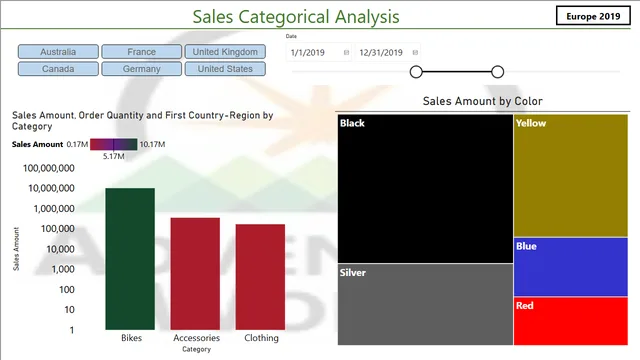Open the Europe 2019 bookmark button
This screenshot has width=640, height=360.
[593, 16]
